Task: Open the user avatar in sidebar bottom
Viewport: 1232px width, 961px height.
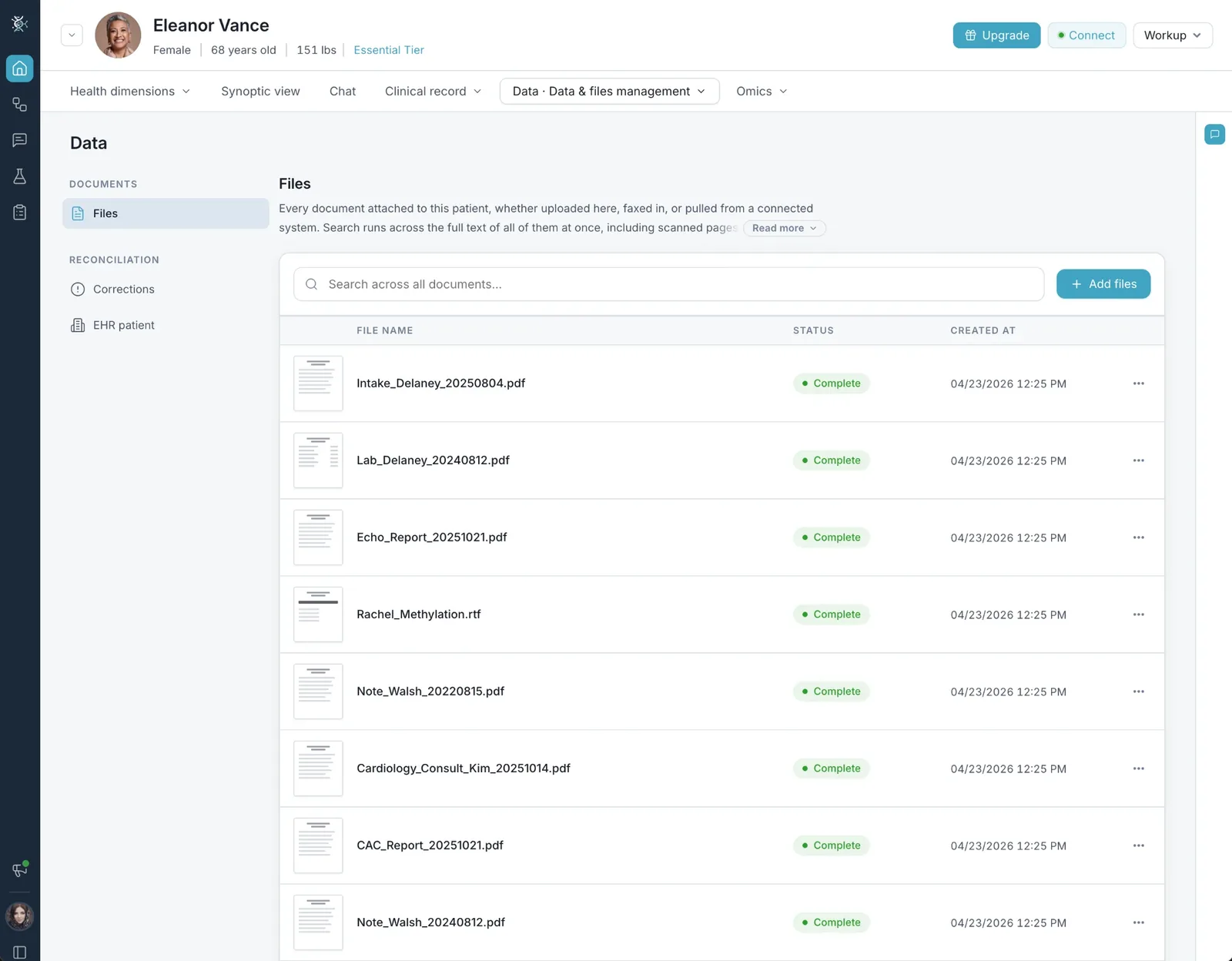Action: click(x=20, y=916)
